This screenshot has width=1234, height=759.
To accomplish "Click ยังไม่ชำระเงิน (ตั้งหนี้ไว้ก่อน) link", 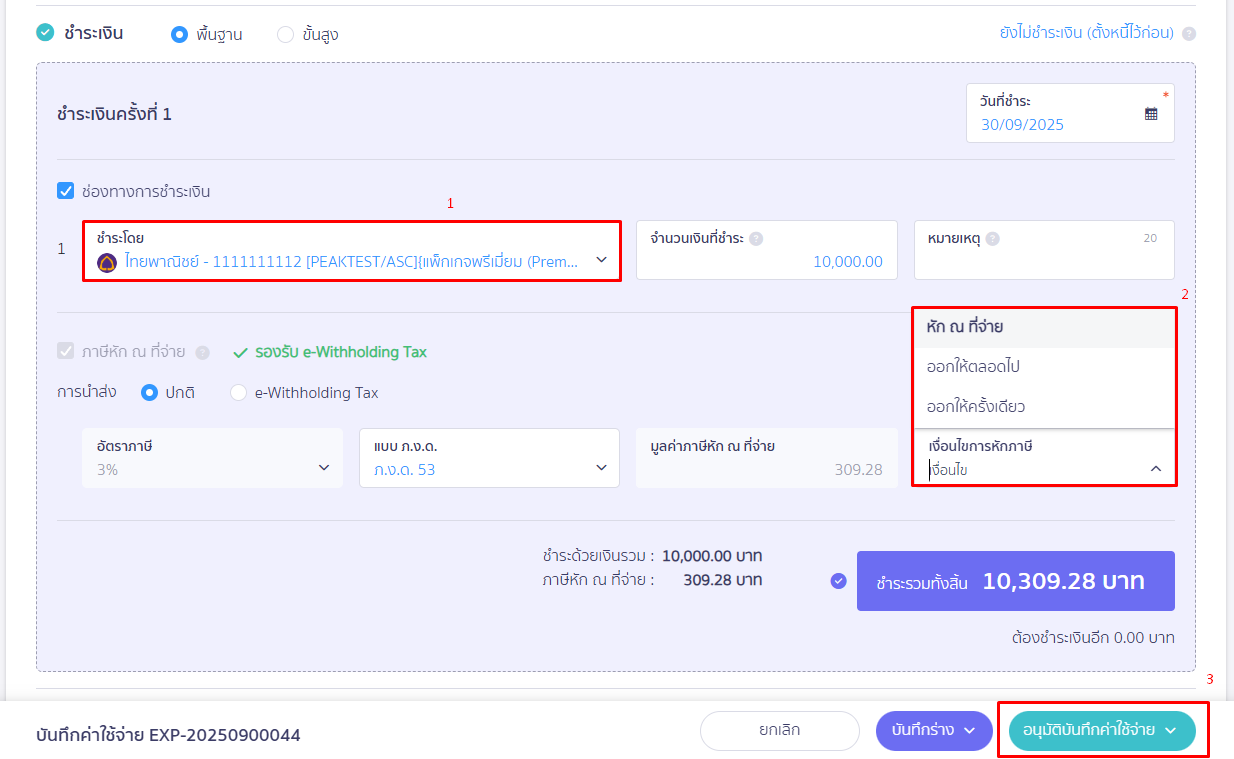I will [1086, 34].
